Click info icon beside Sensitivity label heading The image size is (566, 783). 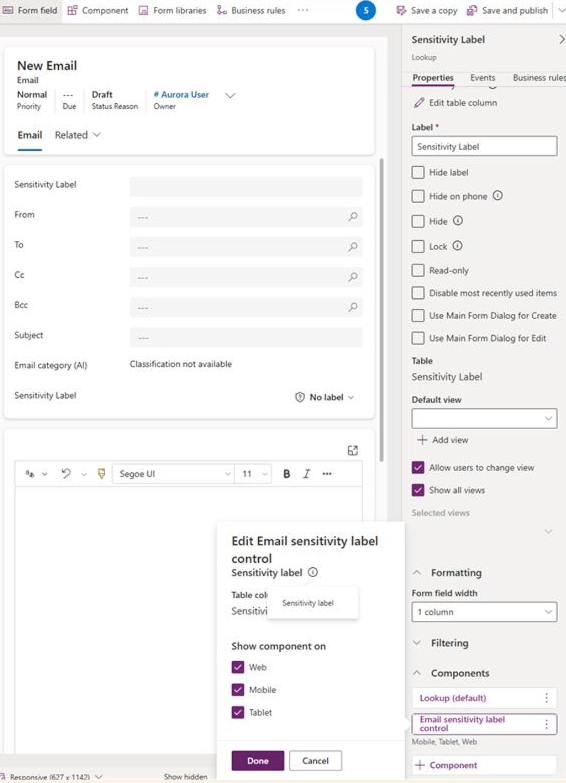coord(313,572)
